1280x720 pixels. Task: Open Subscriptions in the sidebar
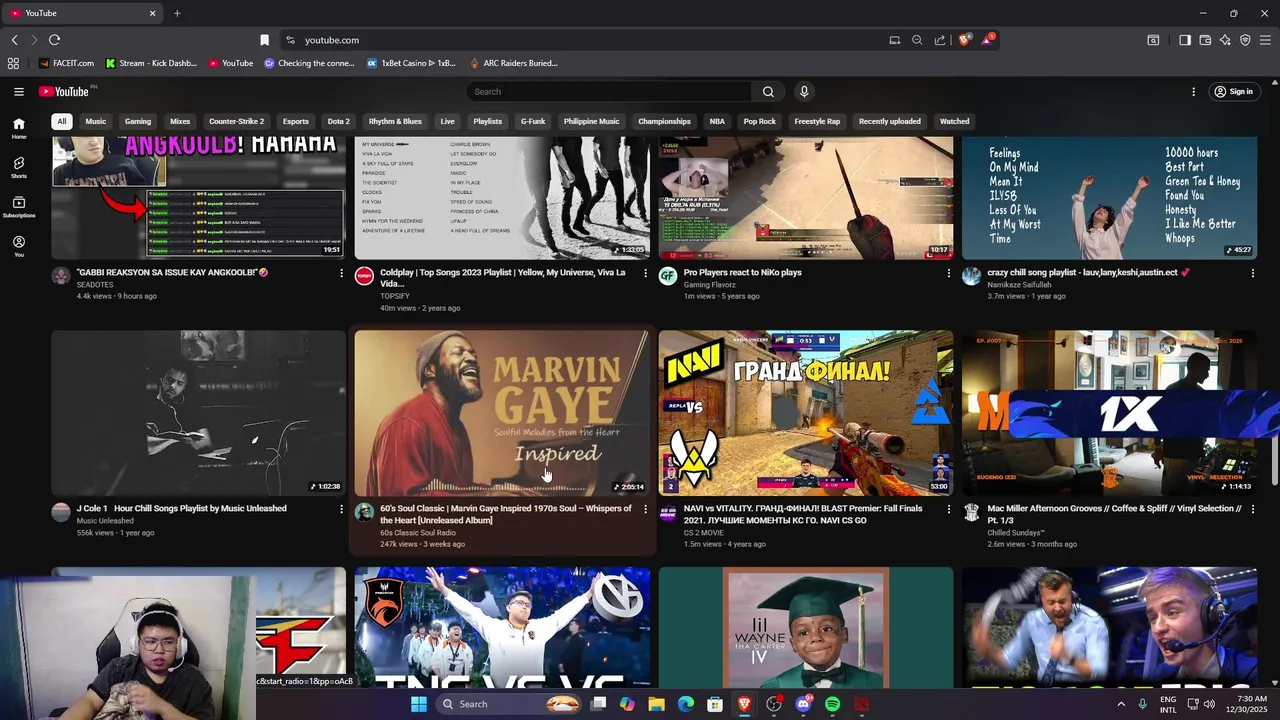[19, 207]
